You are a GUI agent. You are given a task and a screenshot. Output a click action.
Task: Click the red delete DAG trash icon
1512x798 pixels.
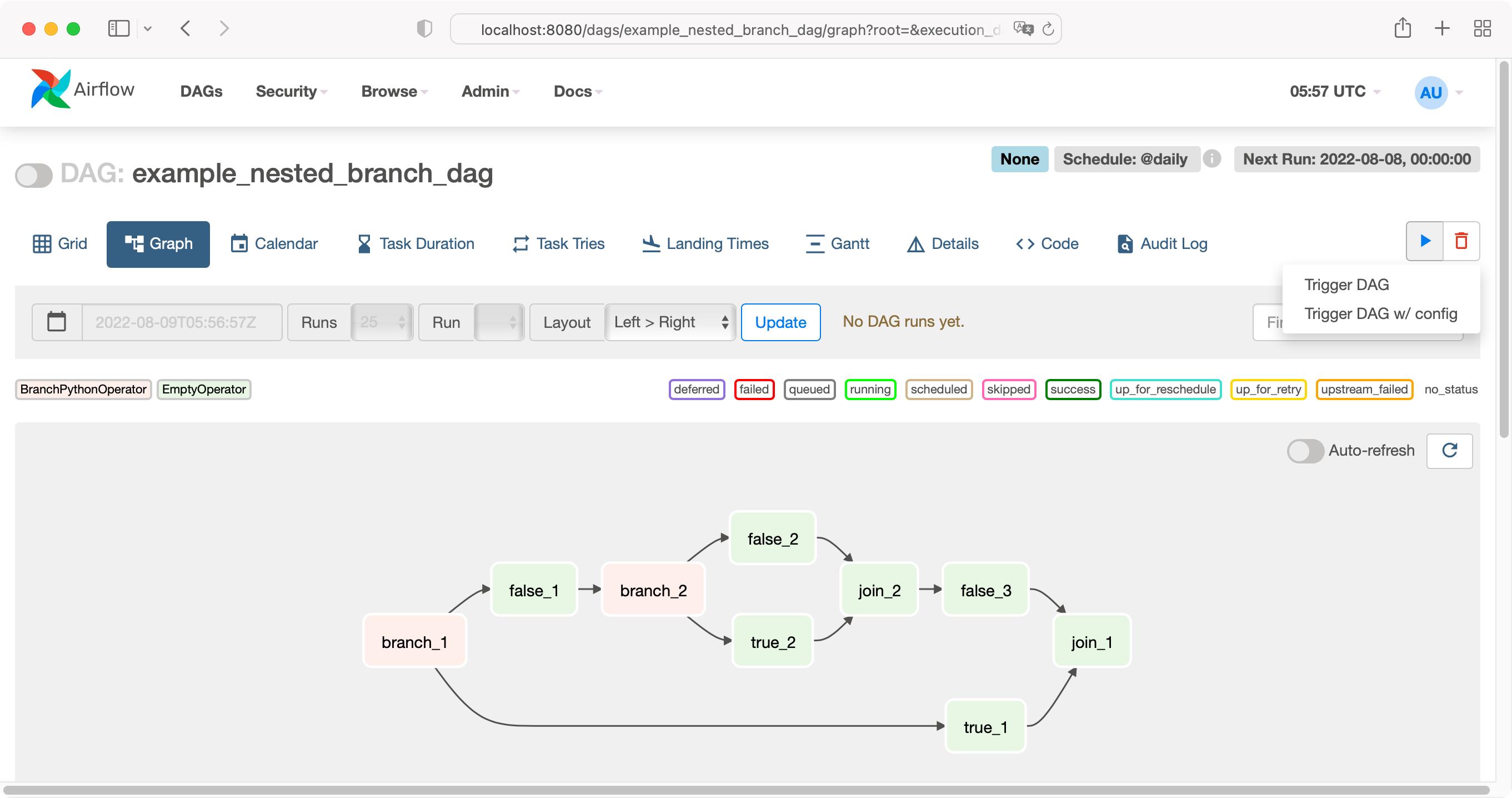coord(1461,241)
